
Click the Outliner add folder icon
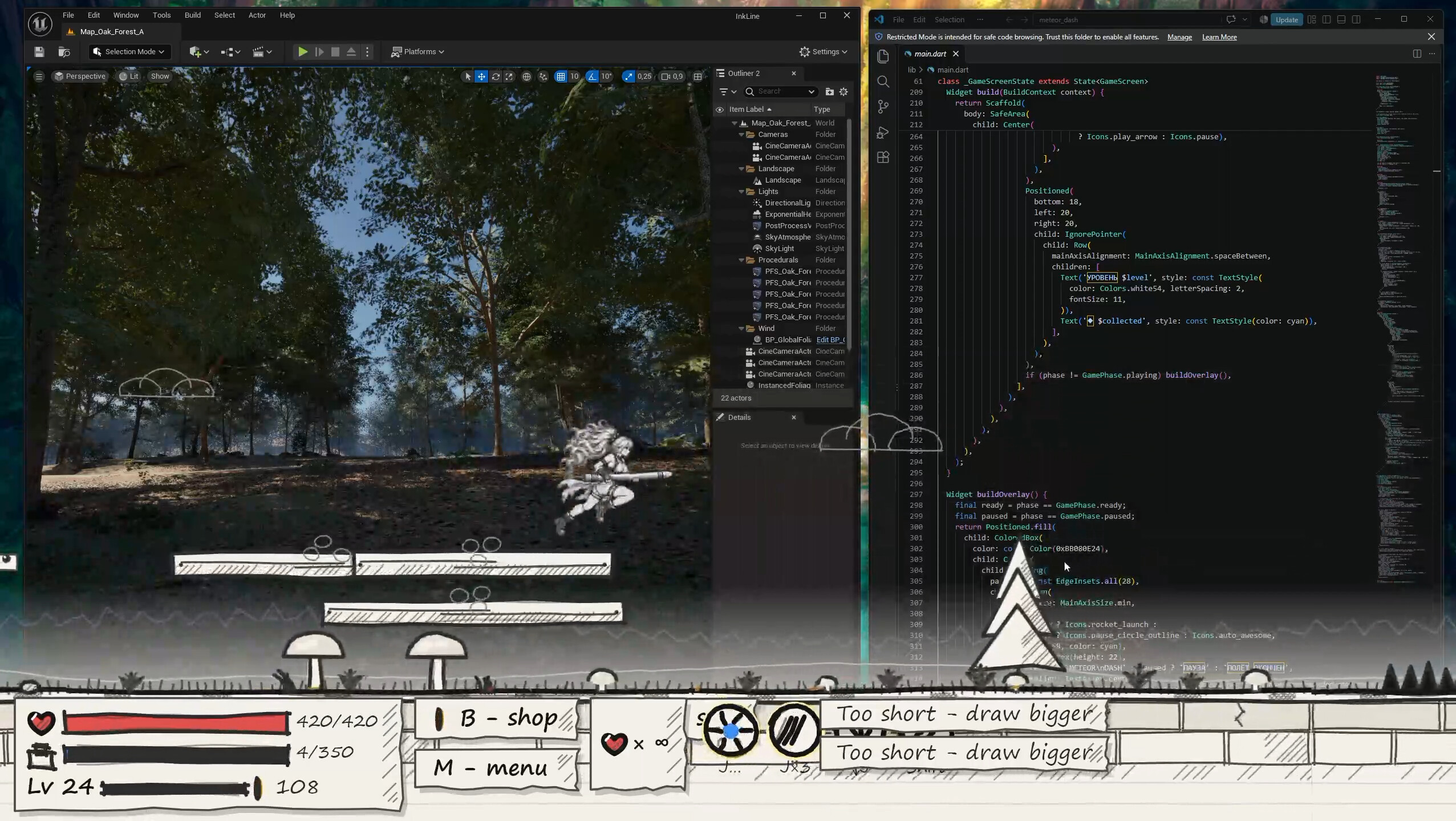[829, 92]
